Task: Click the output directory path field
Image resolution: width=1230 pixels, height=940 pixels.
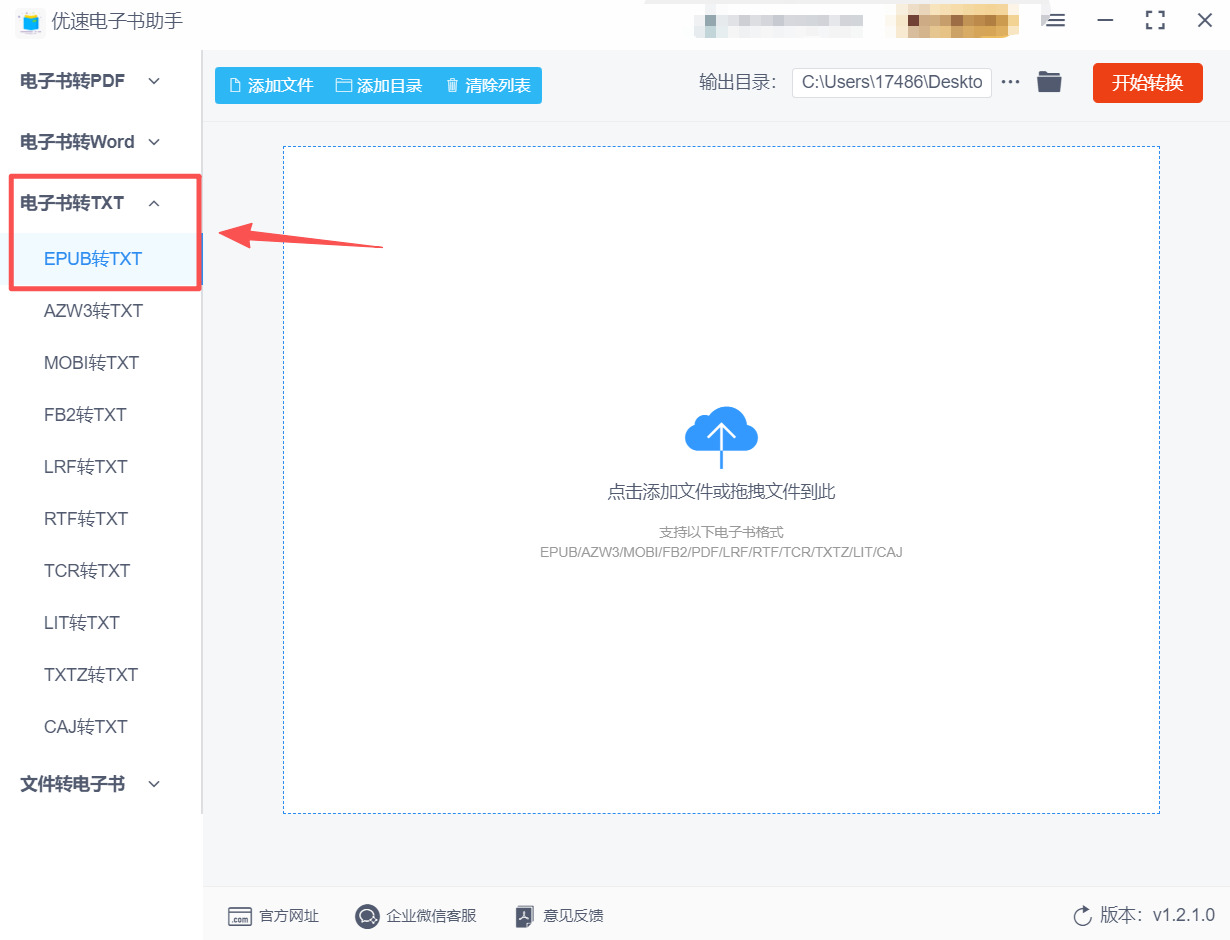Action: point(890,82)
